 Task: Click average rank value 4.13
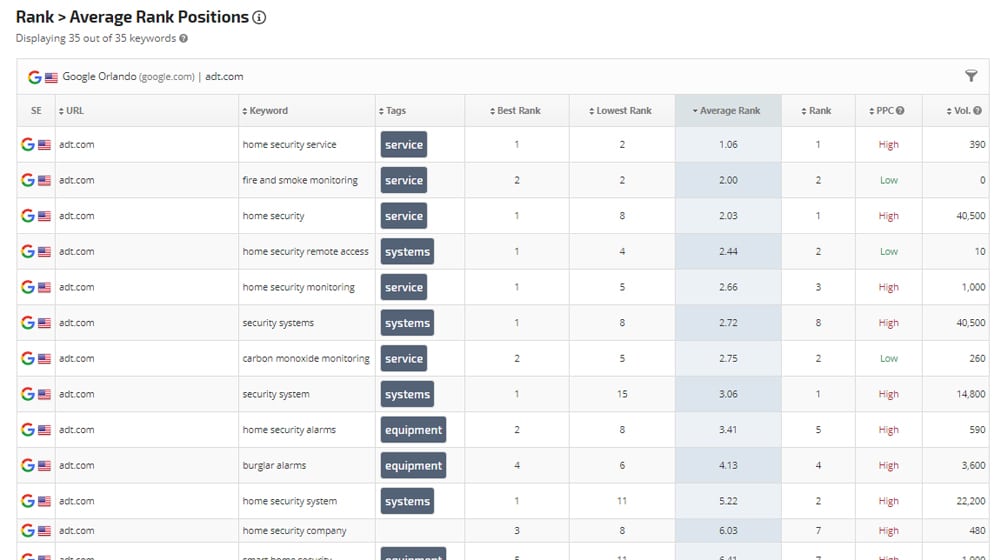point(728,466)
